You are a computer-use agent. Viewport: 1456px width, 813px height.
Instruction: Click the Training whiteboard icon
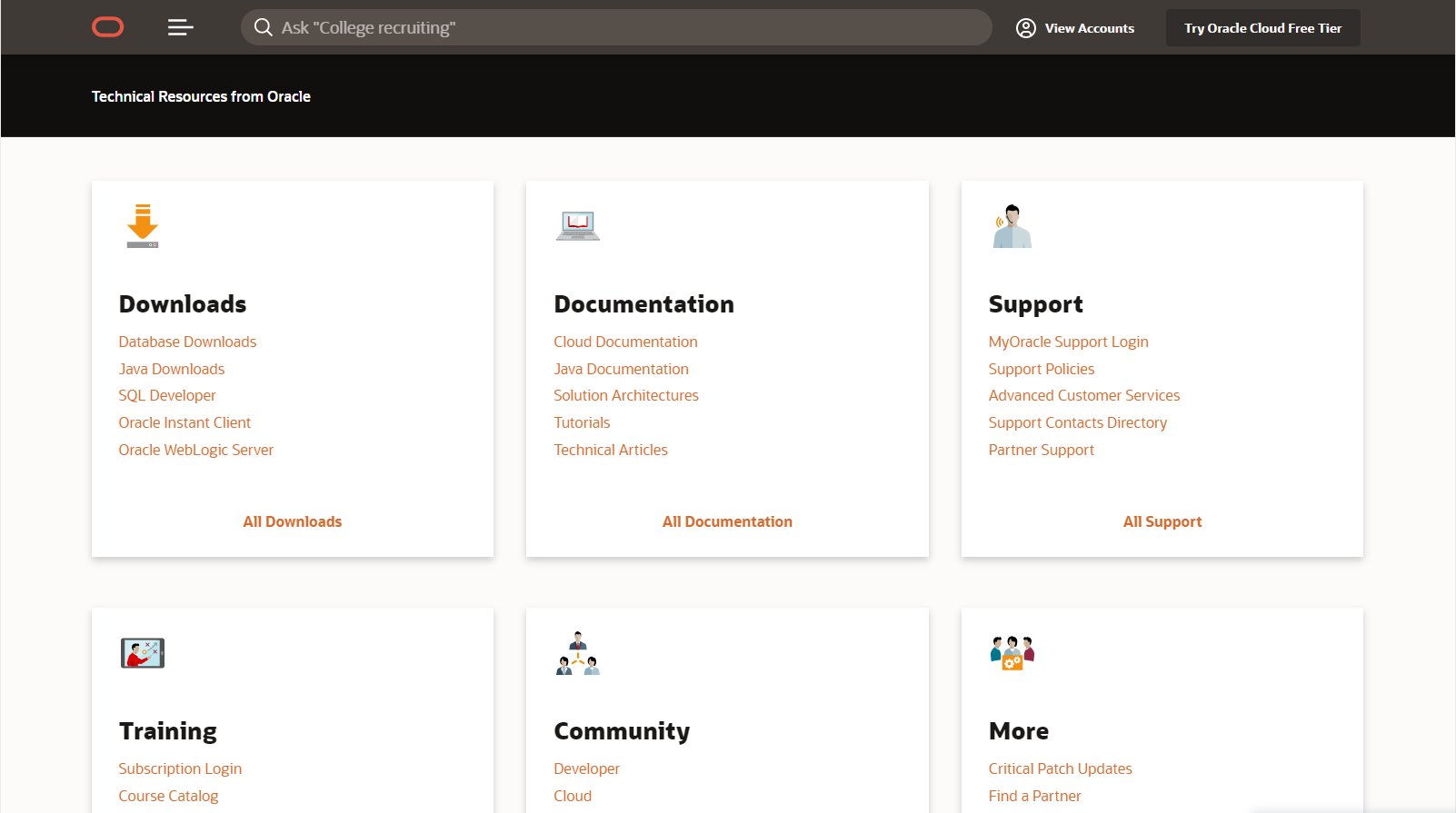(x=143, y=653)
